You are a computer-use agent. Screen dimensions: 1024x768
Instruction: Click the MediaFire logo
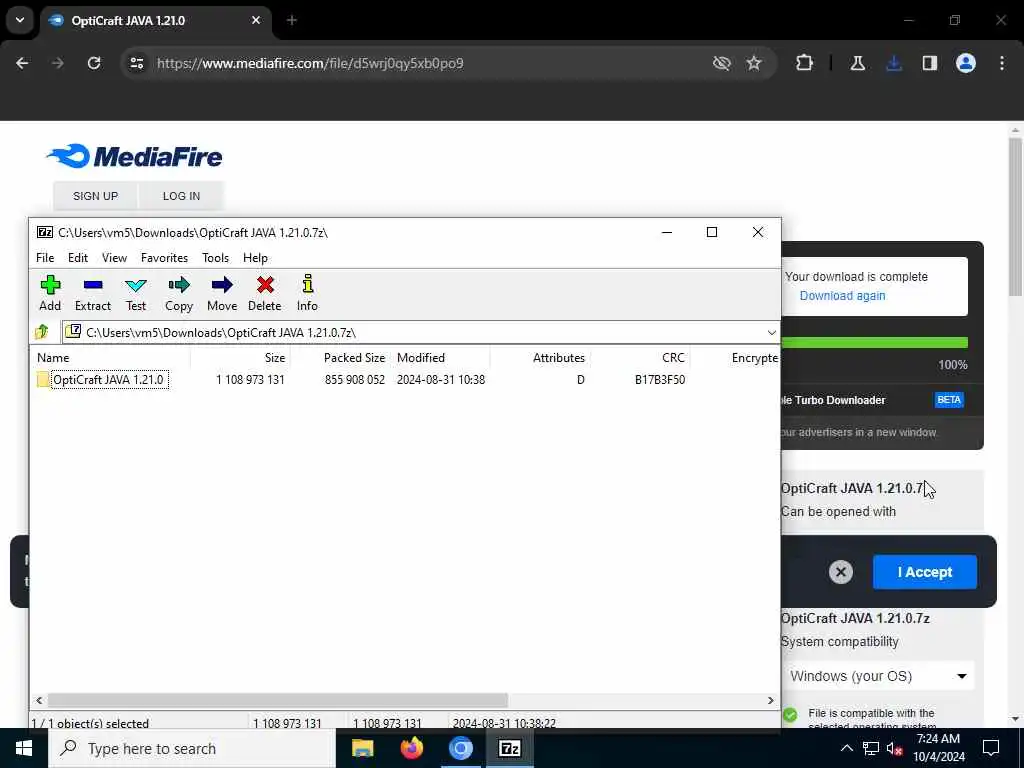pyautogui.click(x=134, y=157)
